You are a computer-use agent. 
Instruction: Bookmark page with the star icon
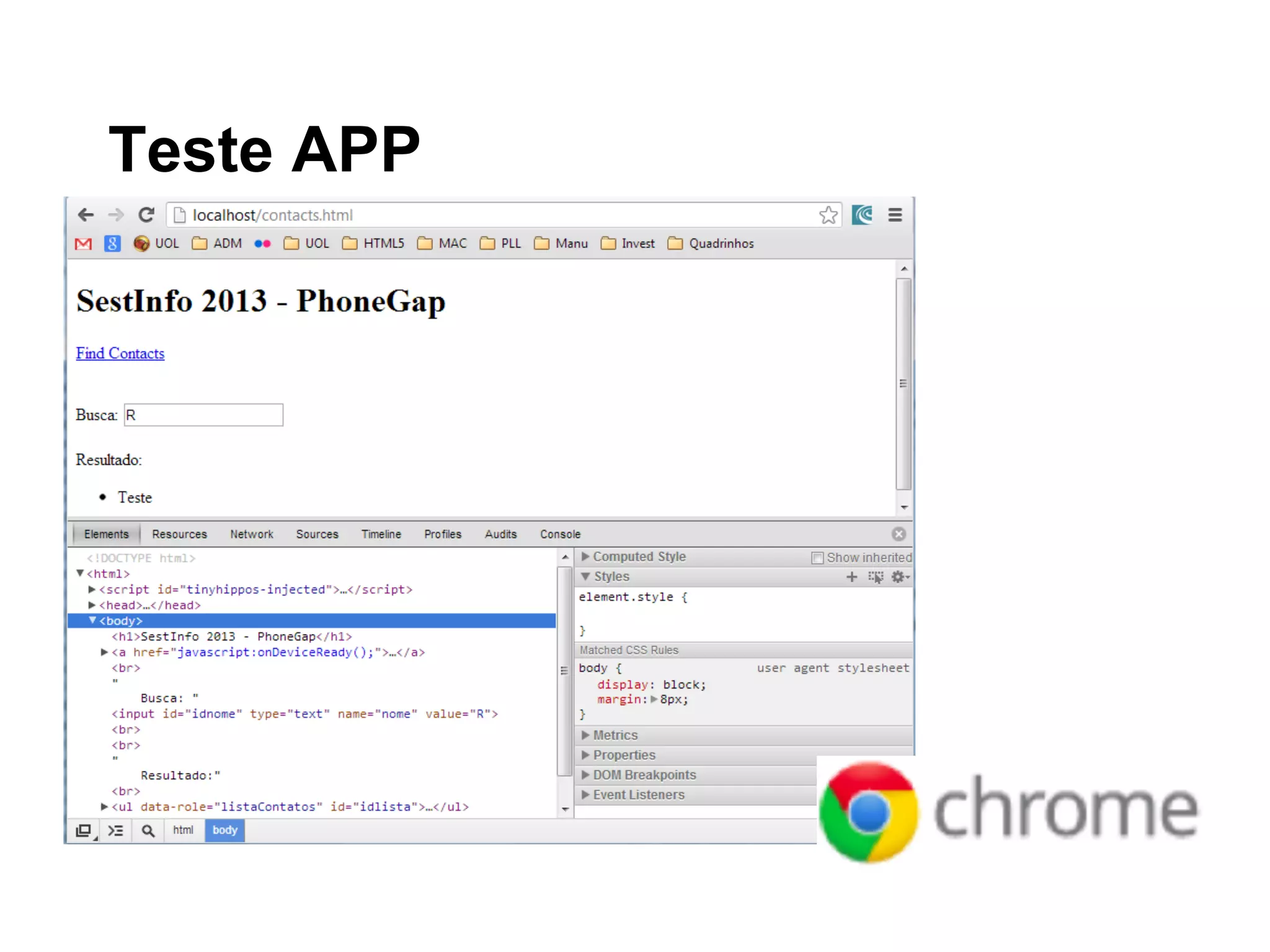click(828, 215)
